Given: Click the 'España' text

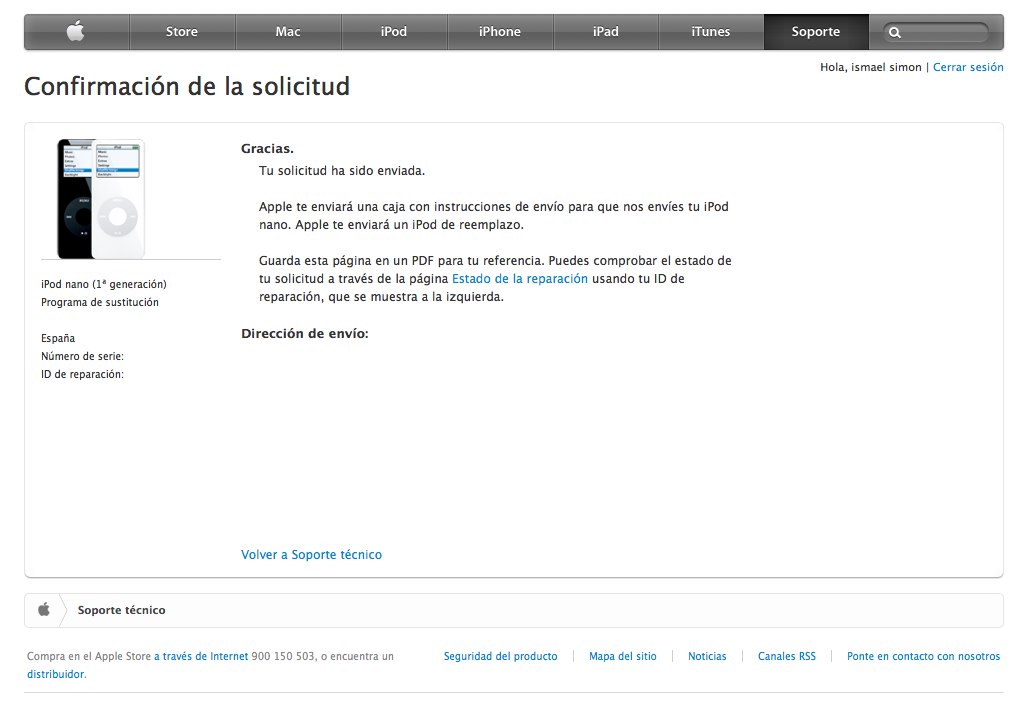Looking at the screenshot, I should 58,338.
